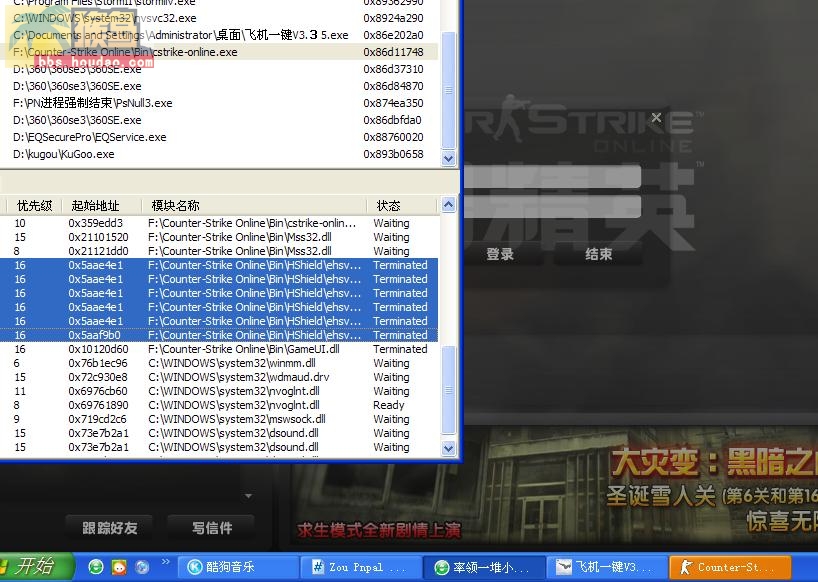Image resolution: width=818 pixels, height=582 pixels.
Task: Click the blue globe quick launch icon
Action: [142, 567]
